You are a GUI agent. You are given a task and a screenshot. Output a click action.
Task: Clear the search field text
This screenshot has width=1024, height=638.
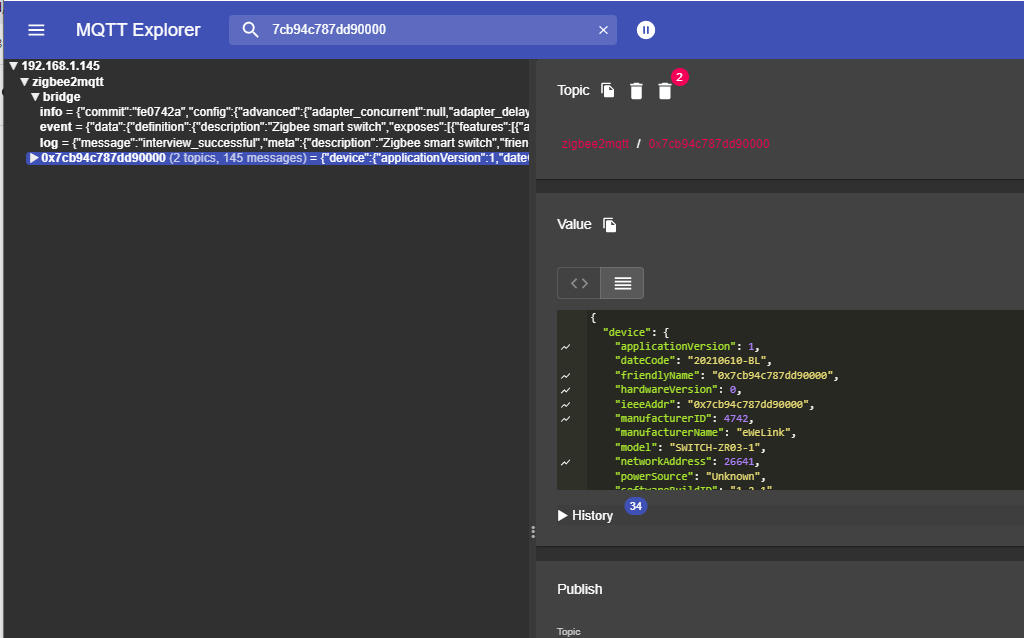click(603, 30)
